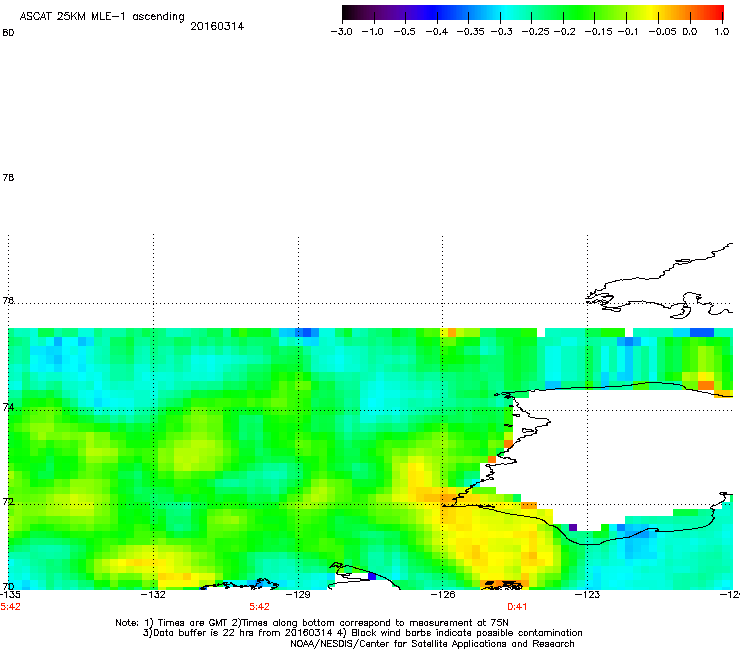Select the 72 latitude label

tap(8, 502)
